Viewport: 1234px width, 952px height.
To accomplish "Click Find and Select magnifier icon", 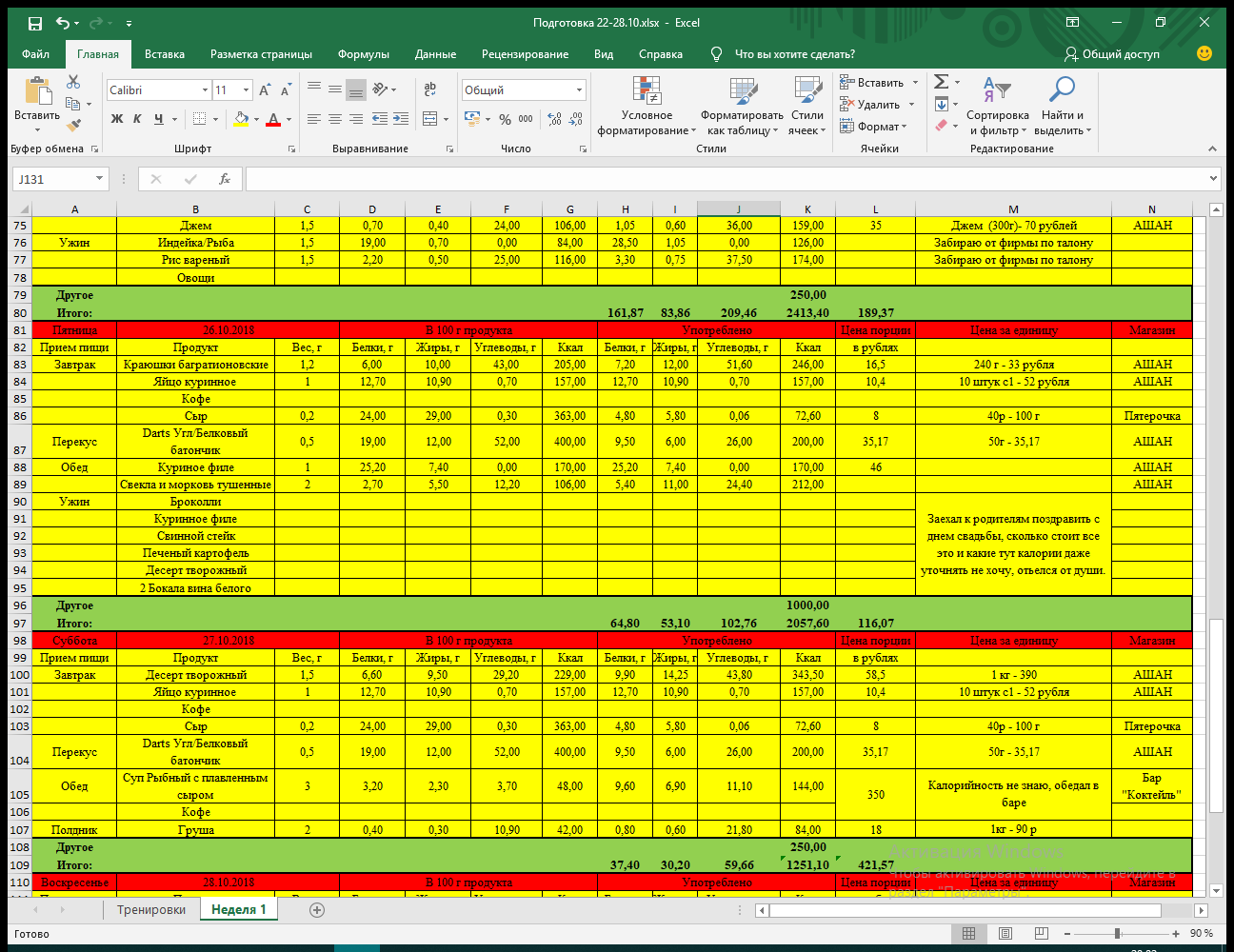I will 1062,107.
